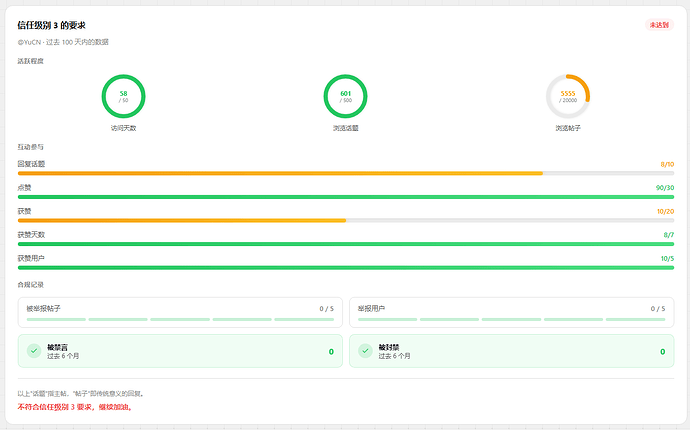Click the 90/30 value for 点赞
The width and height of the screenshot is (690, 430).
pos(665,187)
